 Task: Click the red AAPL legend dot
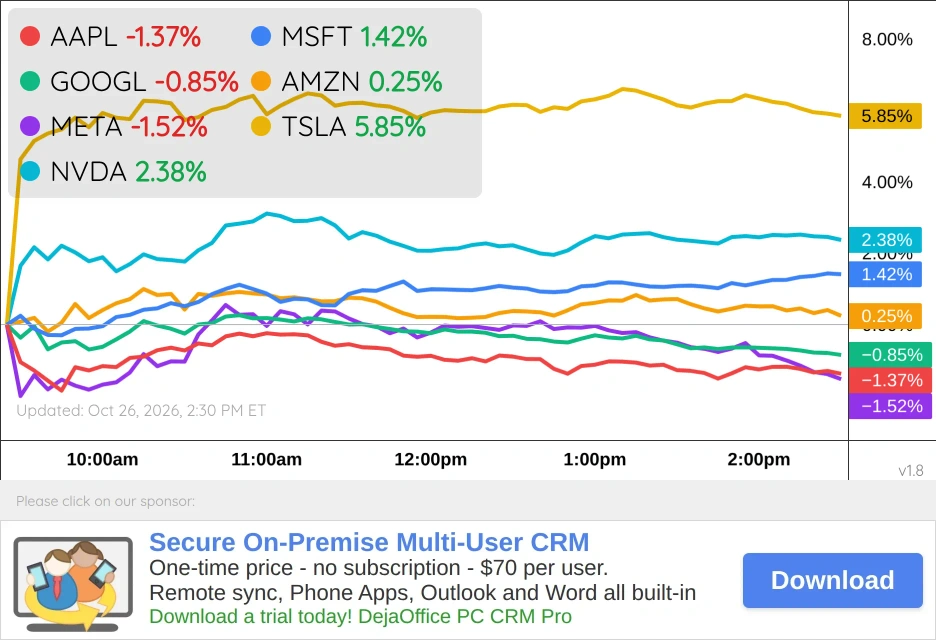pyautogui.click(x=30, y=36)
